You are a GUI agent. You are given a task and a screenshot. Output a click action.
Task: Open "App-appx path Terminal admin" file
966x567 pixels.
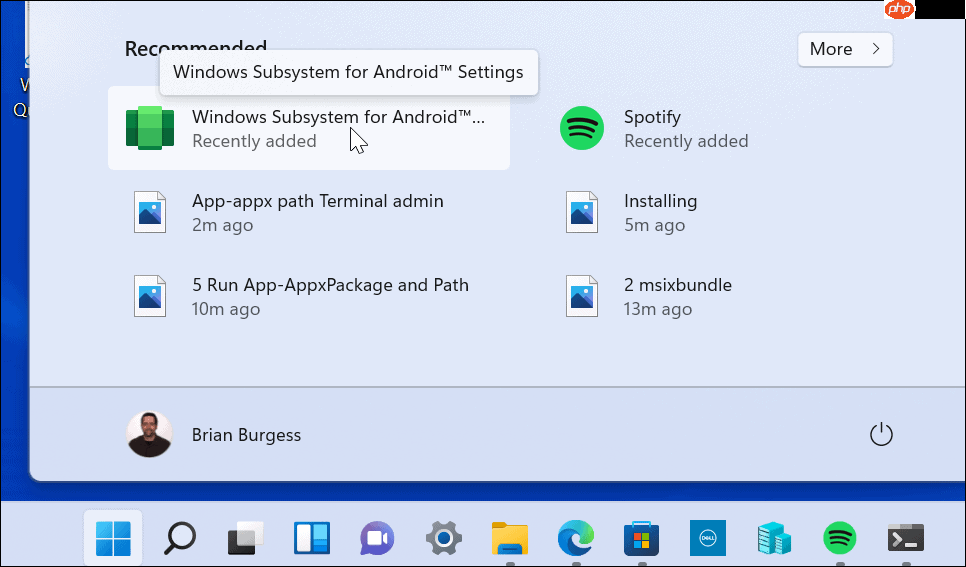[x=317, y=201]
